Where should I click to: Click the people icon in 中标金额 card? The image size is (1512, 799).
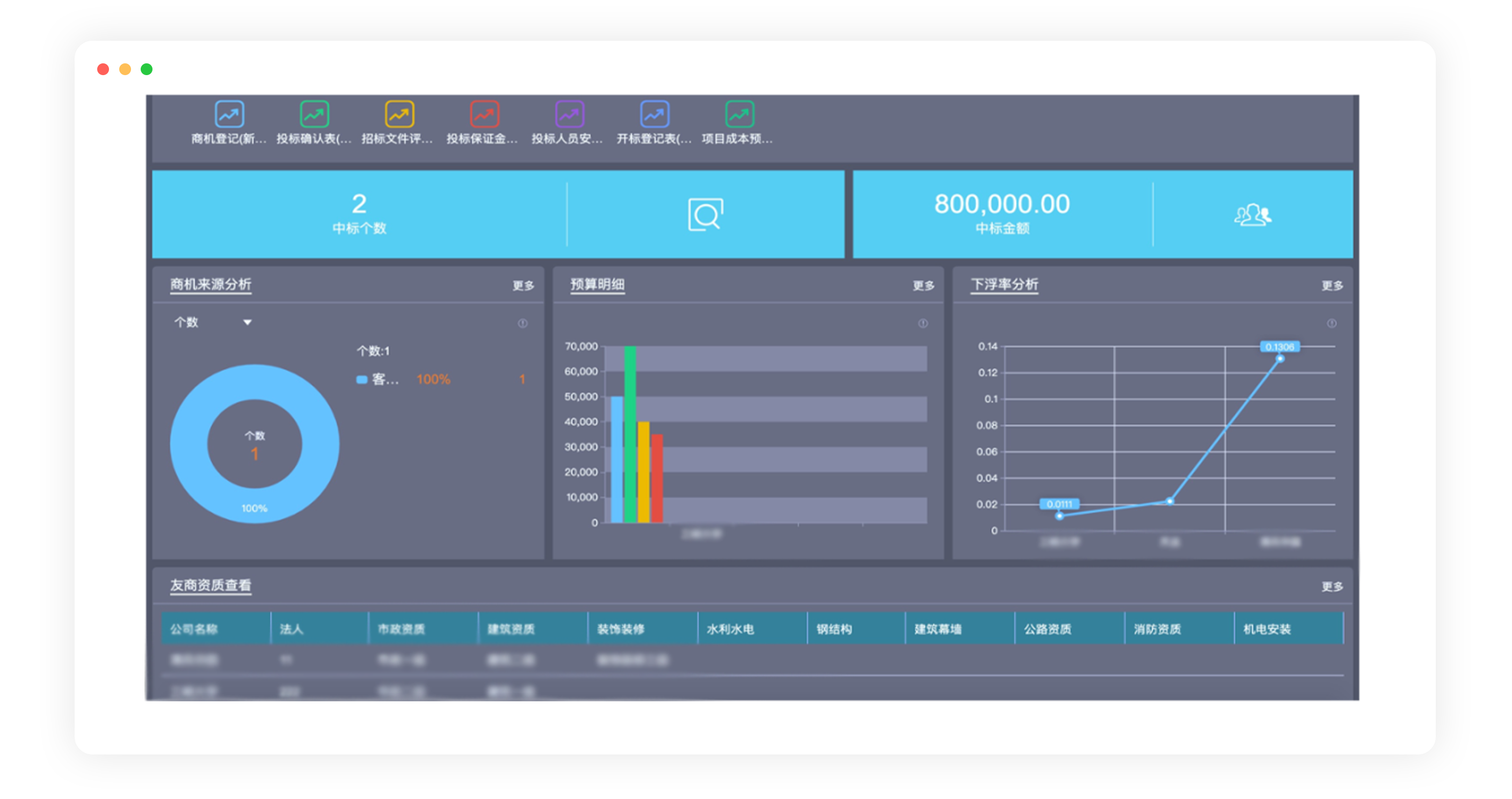click(x=1253, y=215)
